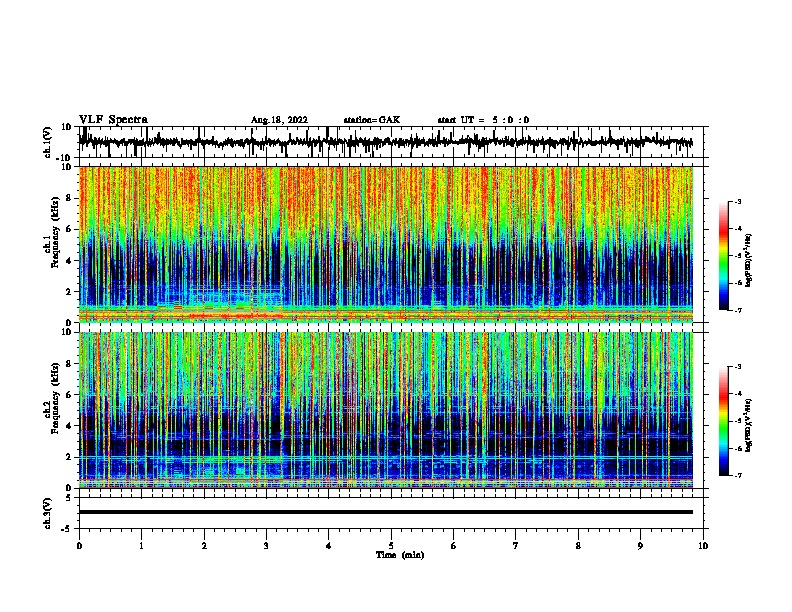
Task: Click the time axis tick label '3'
Action: [x=266, y=546]
